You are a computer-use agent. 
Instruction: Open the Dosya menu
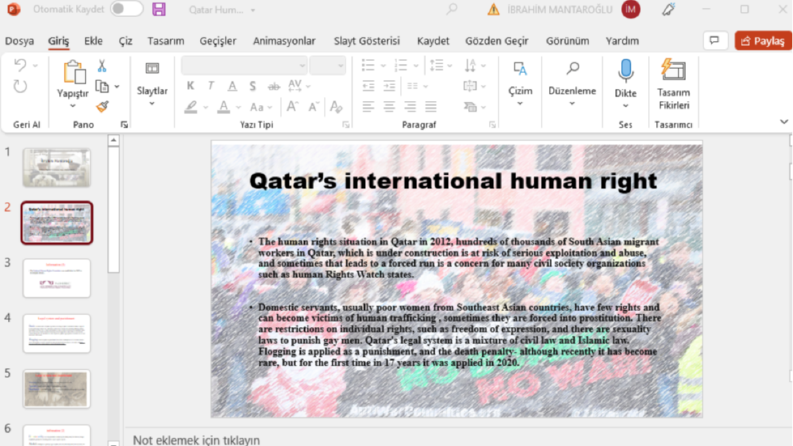tap(19, 41)
